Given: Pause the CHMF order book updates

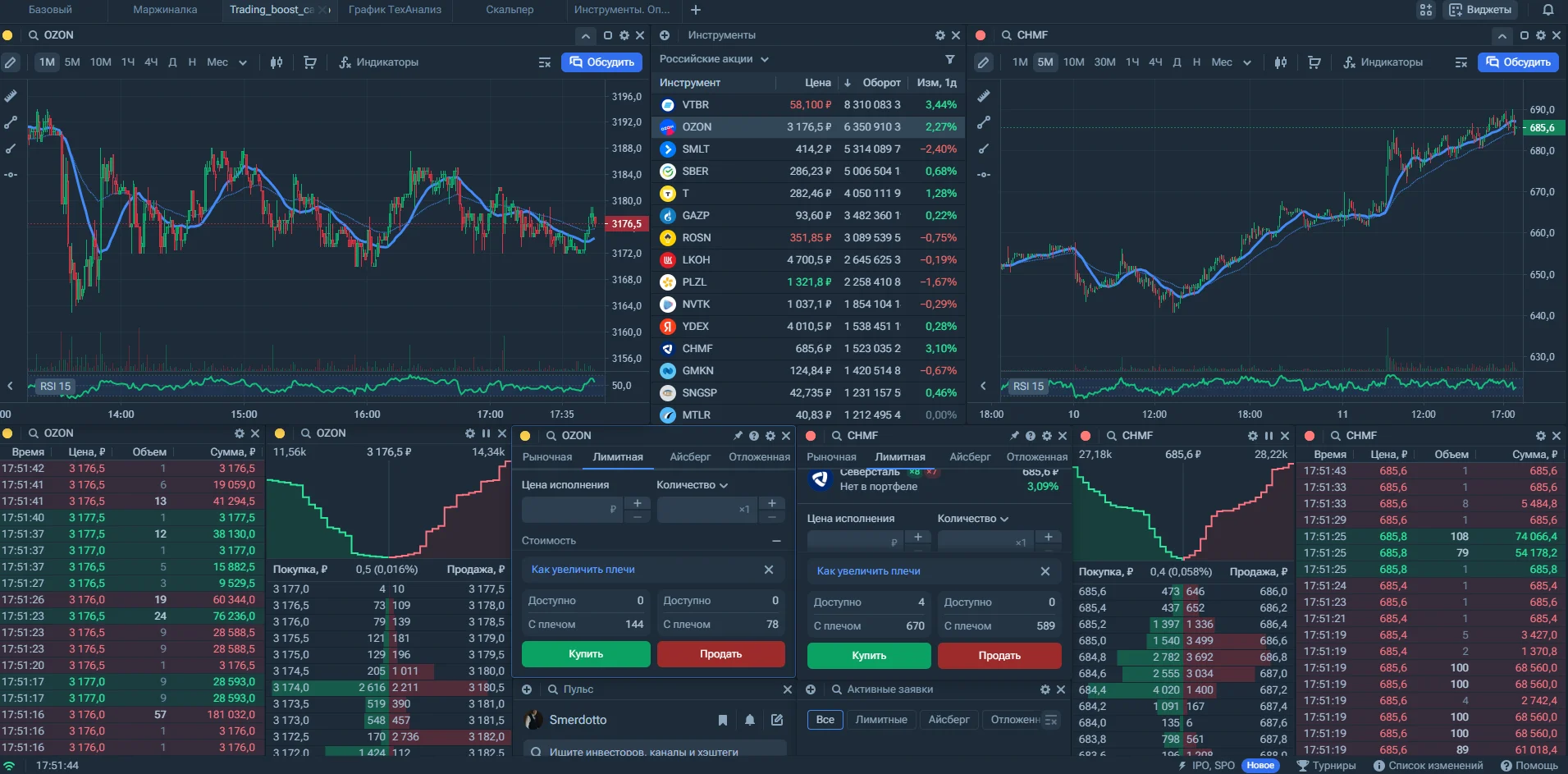Looking at the screenshot, I should [x=1269, y=436].
